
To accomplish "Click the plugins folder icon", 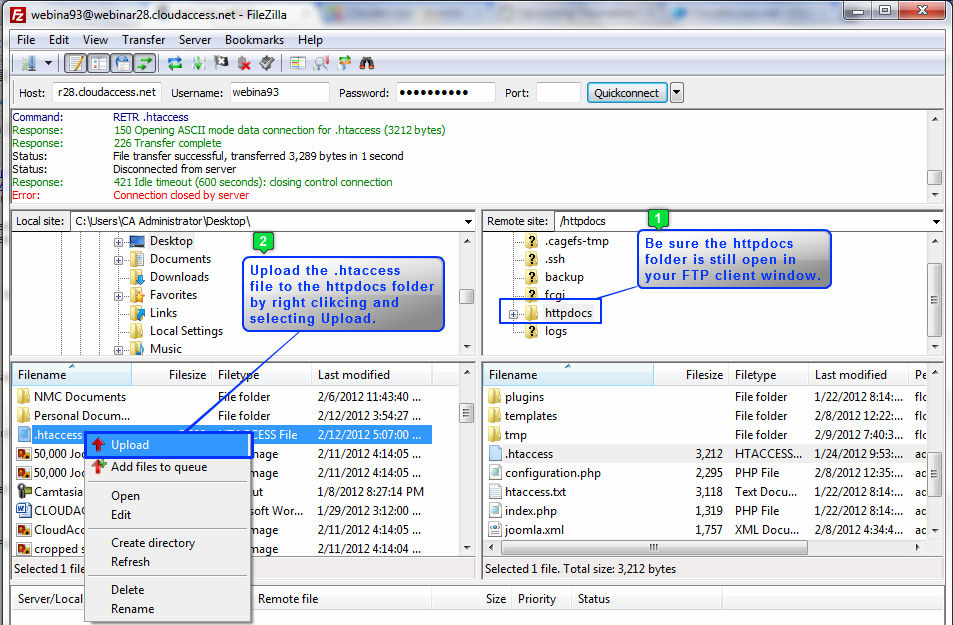I will [494, 397].
